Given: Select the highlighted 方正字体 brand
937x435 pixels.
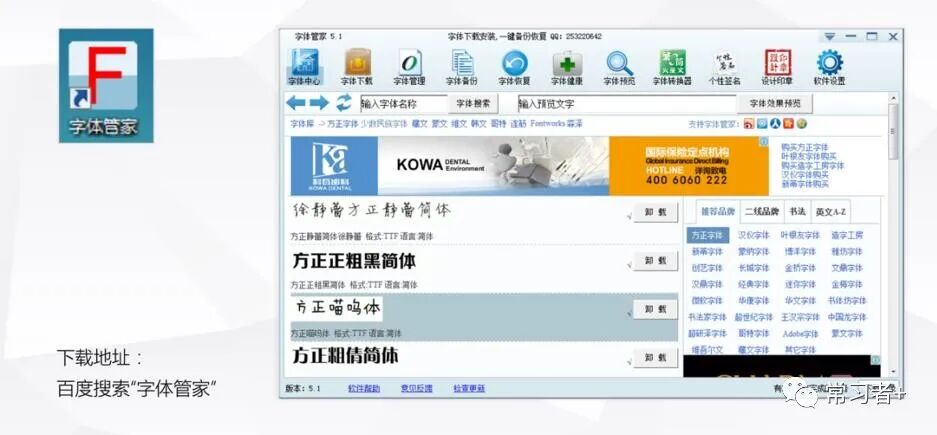Looking at the screenshot, I should pyautogui.click(x=707, y=235).
